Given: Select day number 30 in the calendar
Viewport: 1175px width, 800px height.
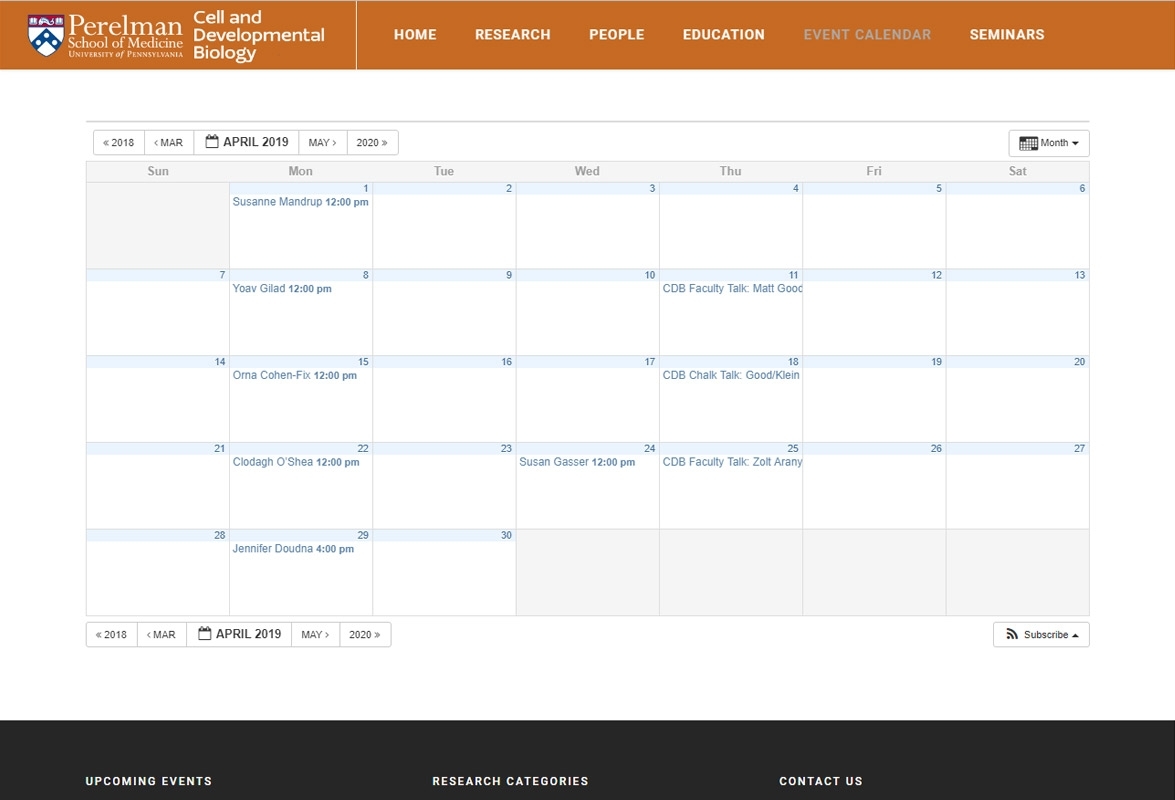Looking at the screenshot, I should click(507, 536).
